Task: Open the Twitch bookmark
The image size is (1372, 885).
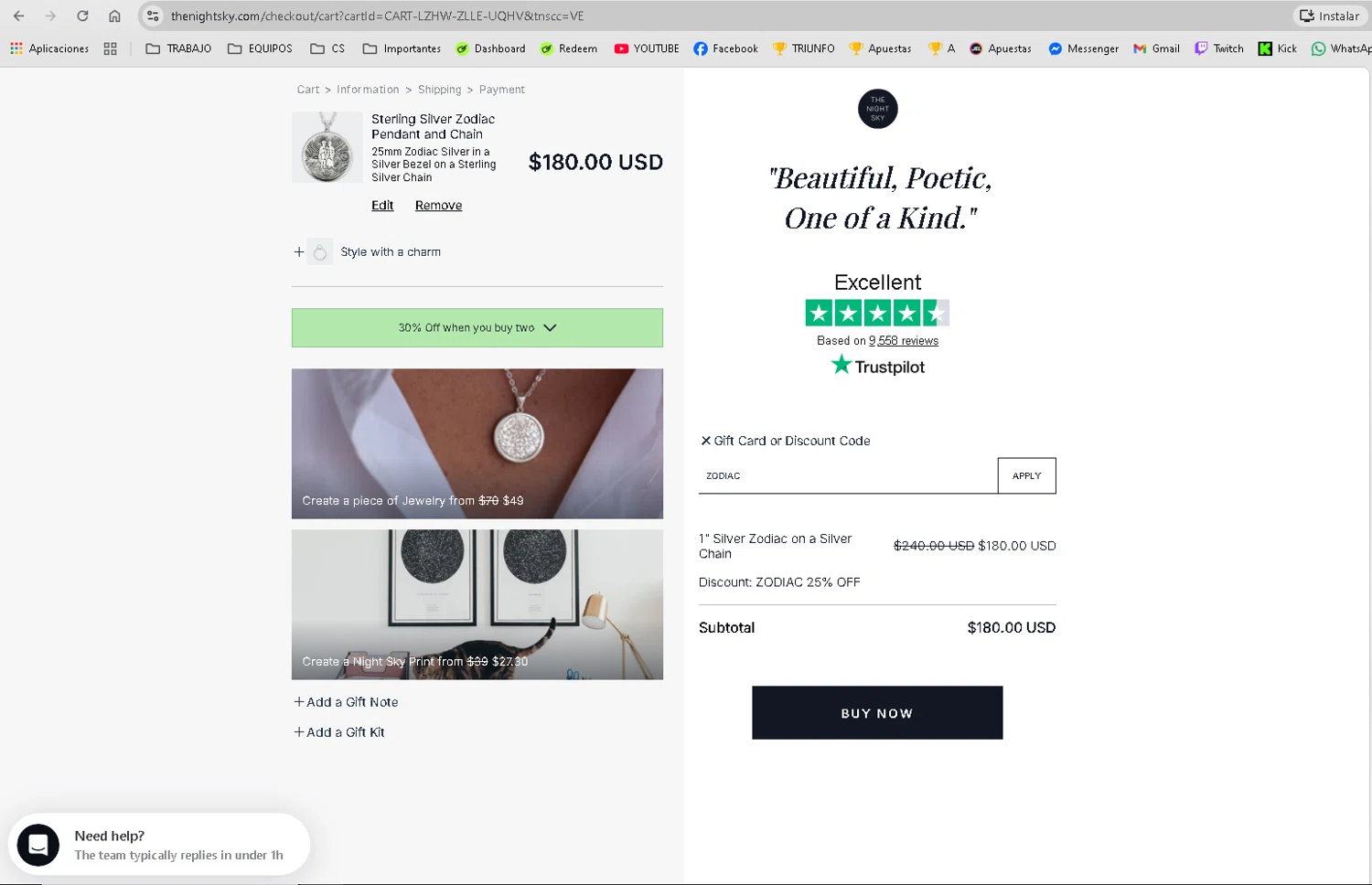Action: (x=1218, y=48)
